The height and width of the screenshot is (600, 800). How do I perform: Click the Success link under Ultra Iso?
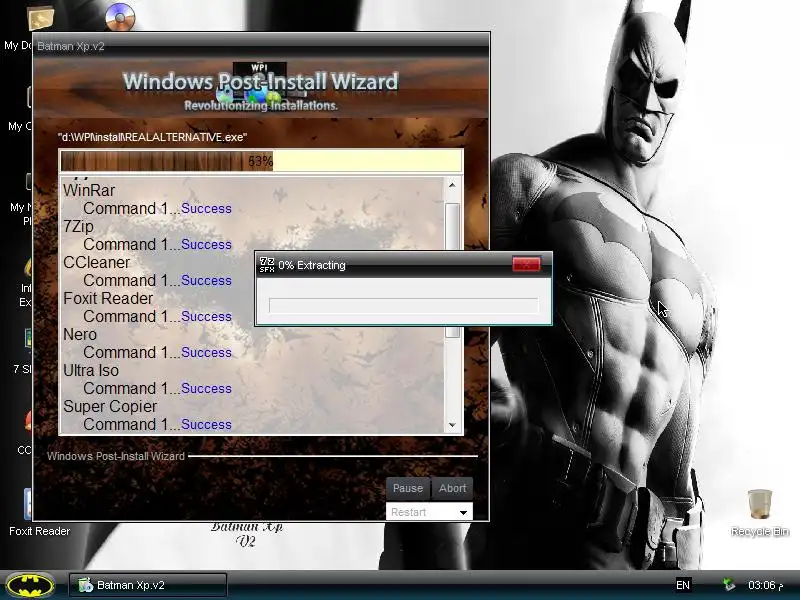(x=206, y=388)
